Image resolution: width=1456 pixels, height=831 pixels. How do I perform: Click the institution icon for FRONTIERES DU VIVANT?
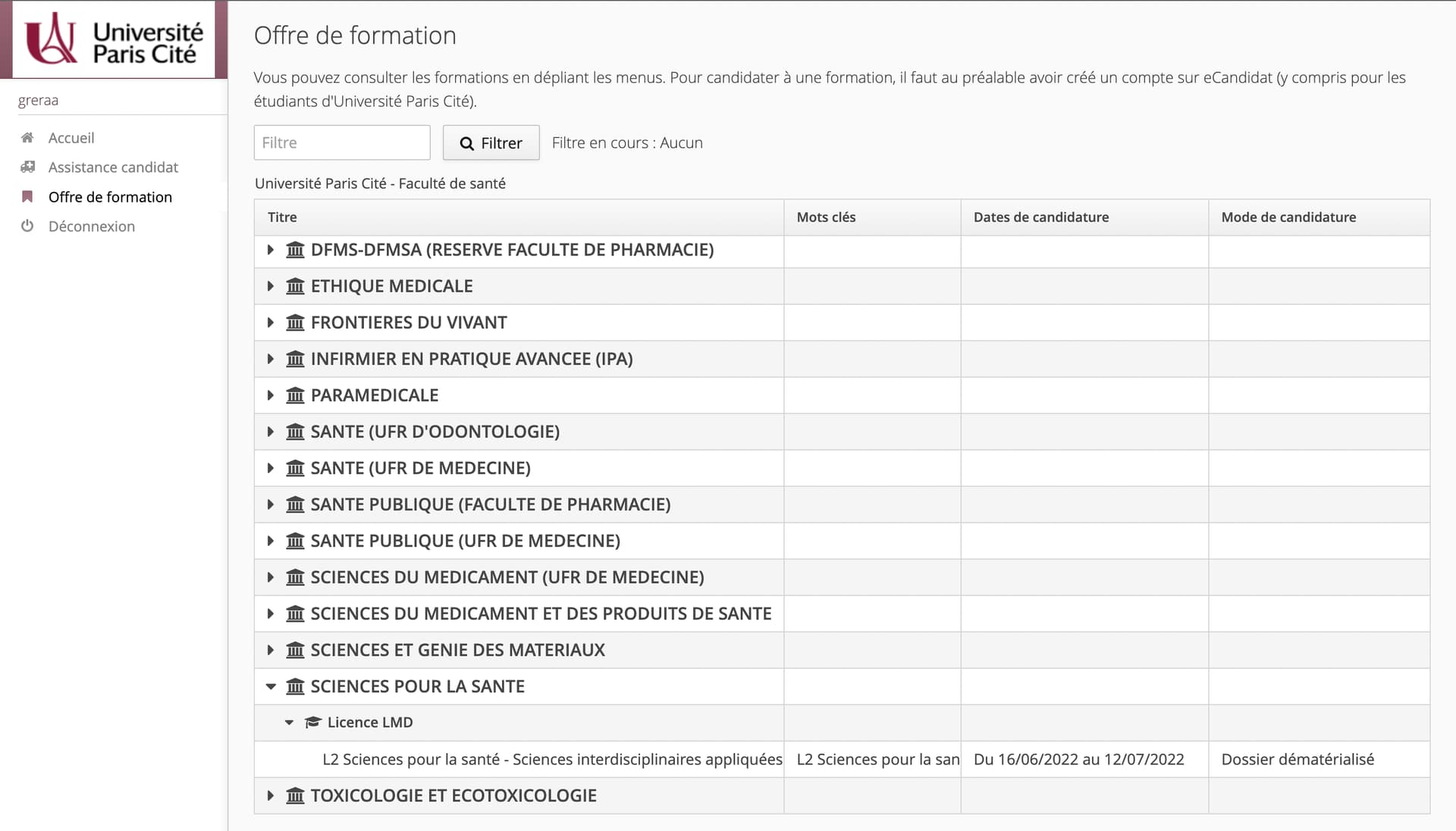[x=295, y=322]
